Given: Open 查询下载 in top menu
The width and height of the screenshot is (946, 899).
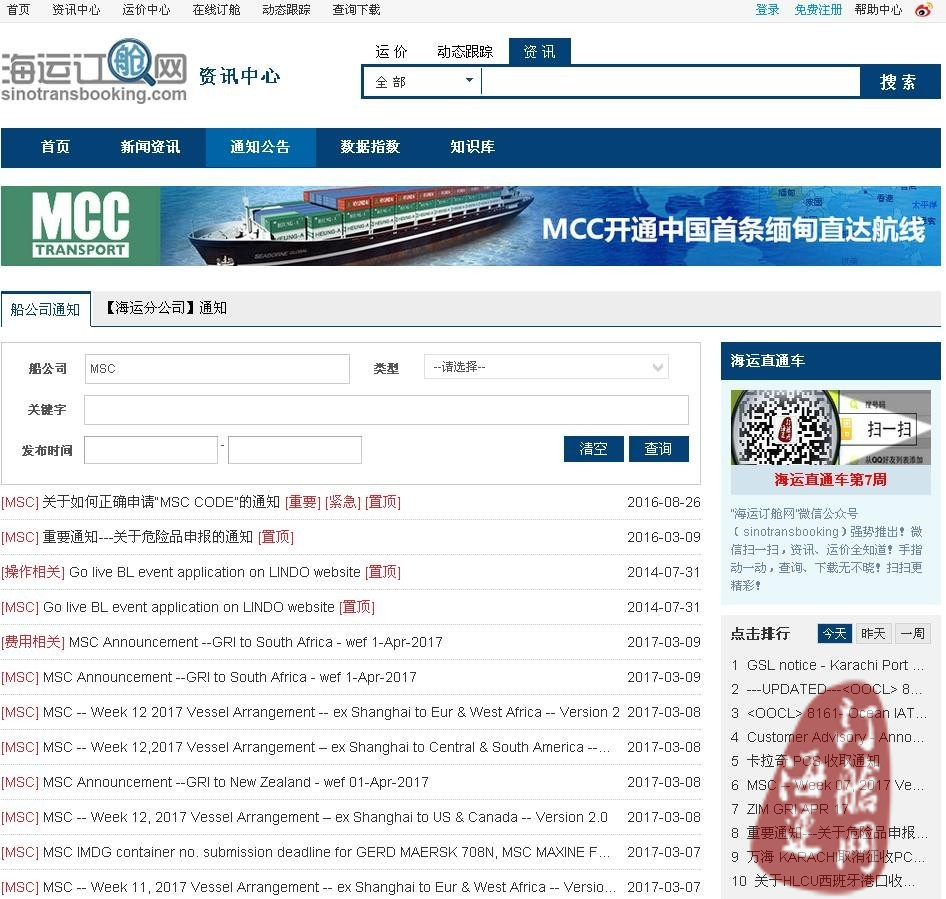Looking at the screenshot, I should 356,10.
